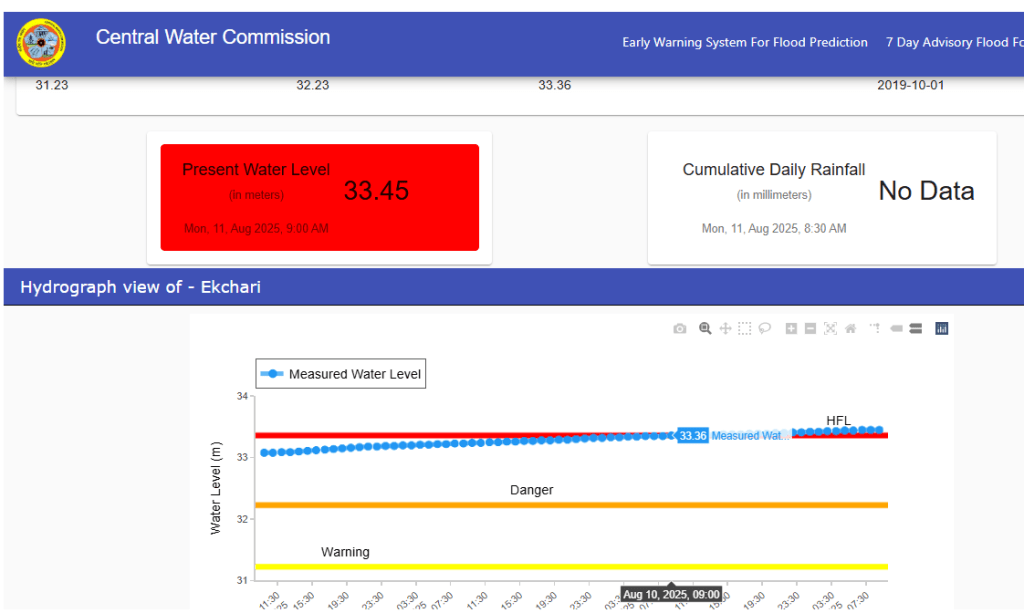Click the Central Water Commission logo
The height and width of the screenshot is (613, 1024).
tap(41, 43)
